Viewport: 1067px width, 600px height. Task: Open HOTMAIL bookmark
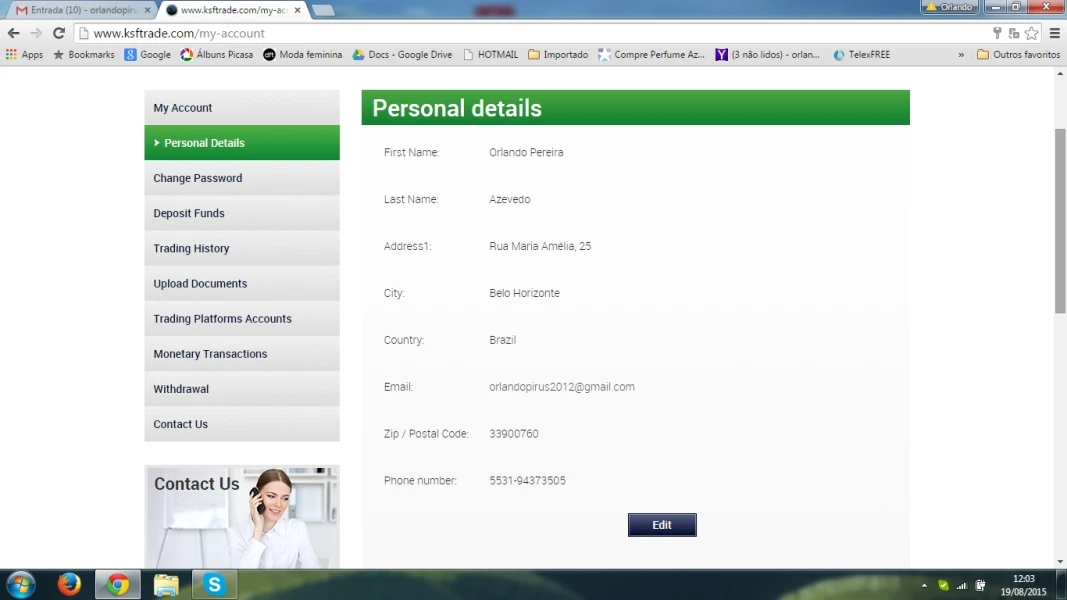point(491,54)
